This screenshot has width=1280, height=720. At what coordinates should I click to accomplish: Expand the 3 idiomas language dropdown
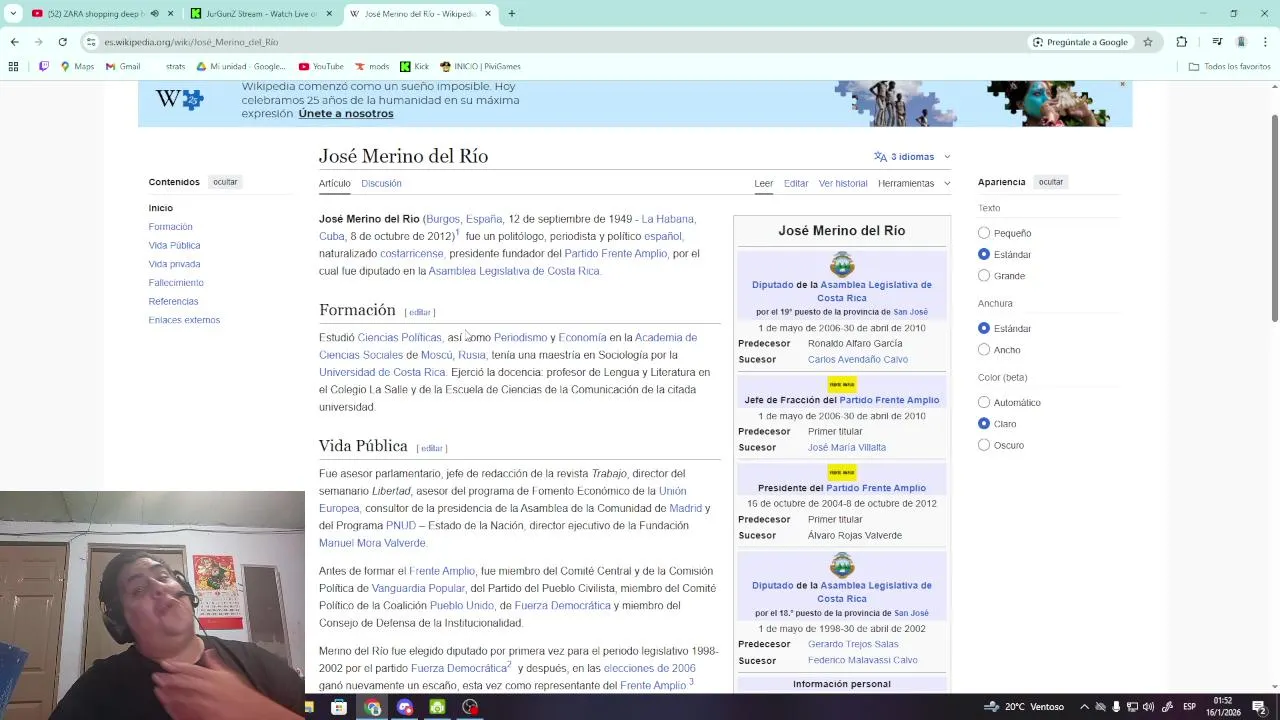click(x=912, y=157)
